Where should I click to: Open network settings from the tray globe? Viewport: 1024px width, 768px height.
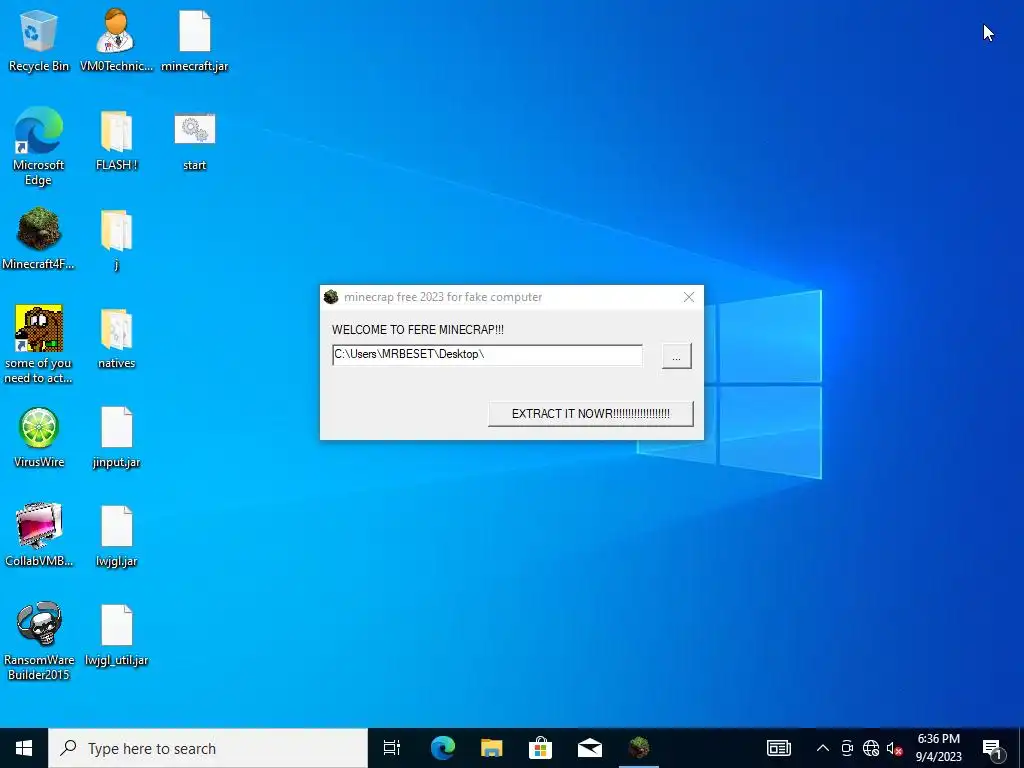point(871,748)
